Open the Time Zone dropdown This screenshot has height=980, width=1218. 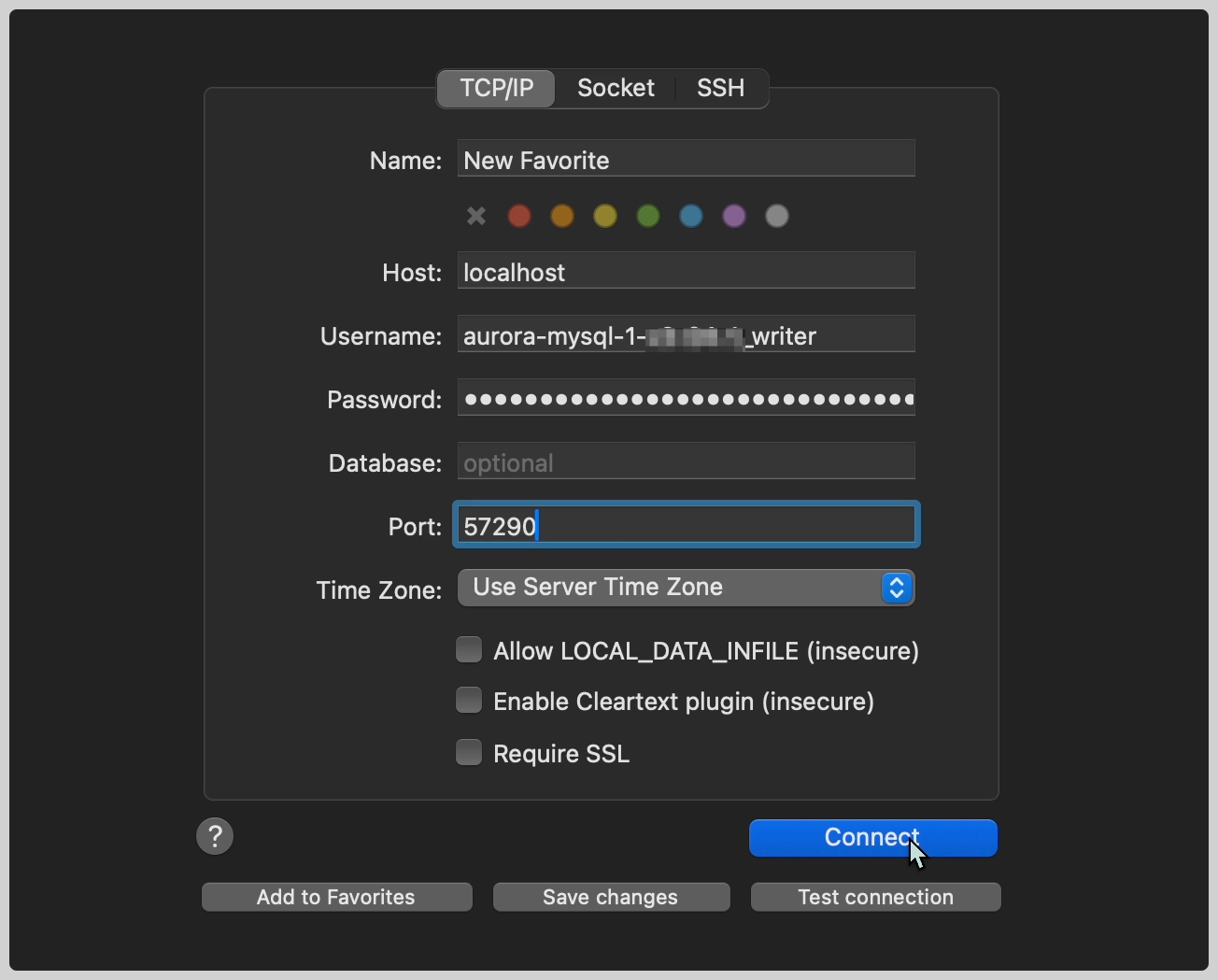pyautogui.click(x=896, y=588)
